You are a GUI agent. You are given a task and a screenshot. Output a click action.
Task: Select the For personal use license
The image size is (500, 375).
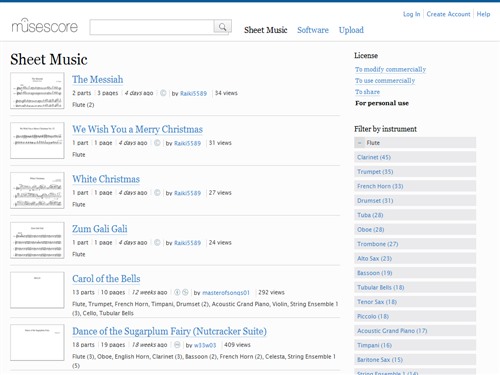pyautogui.click(x=382, y=103)
